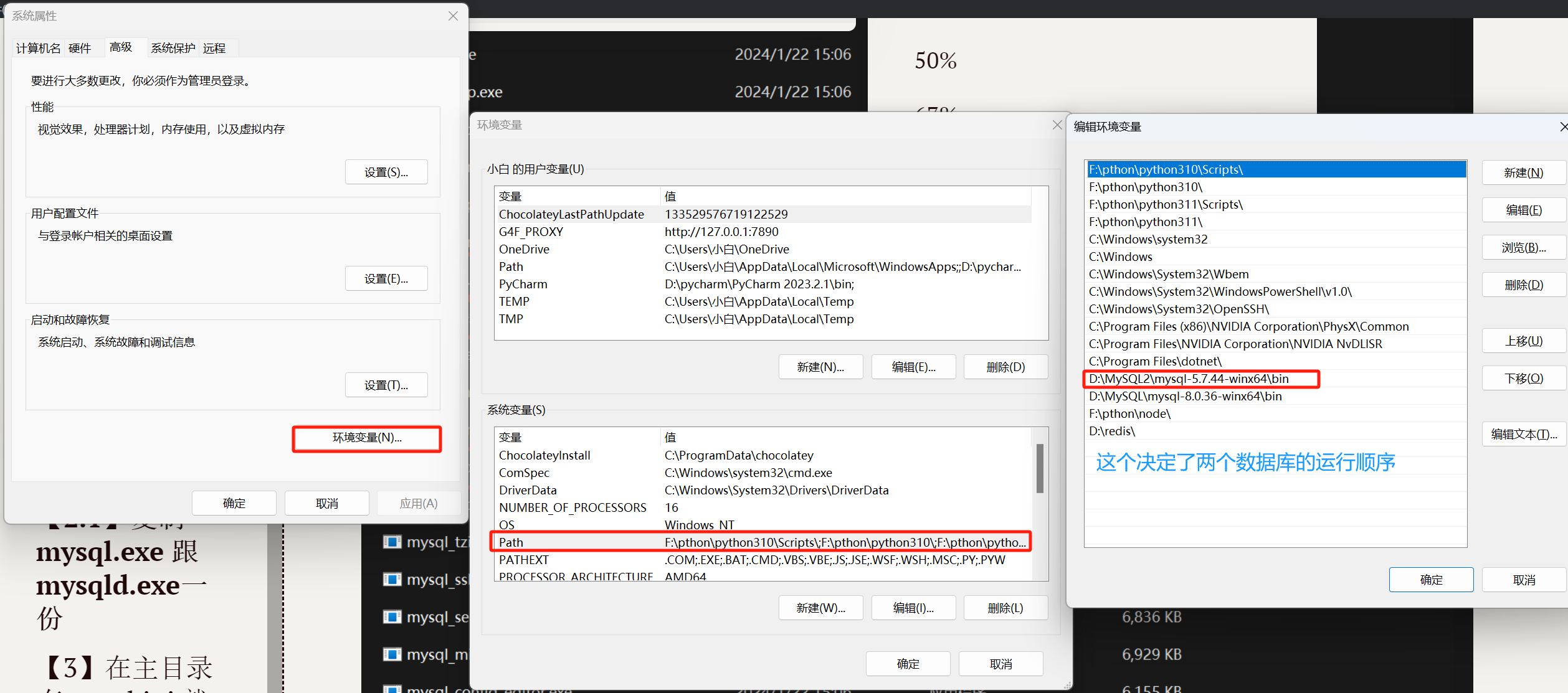The image size is (1568, 693).
Task: Click 新建(W)... under system variables
Action: 820,608
